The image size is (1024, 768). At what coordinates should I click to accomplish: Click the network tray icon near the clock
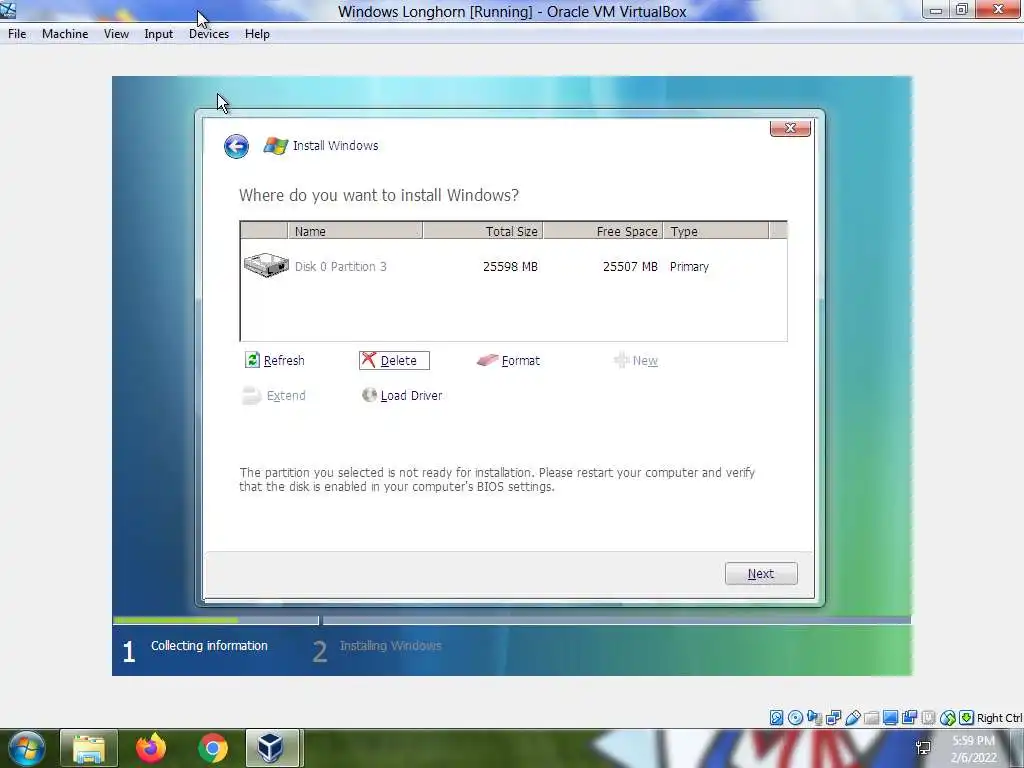[923, 748]
